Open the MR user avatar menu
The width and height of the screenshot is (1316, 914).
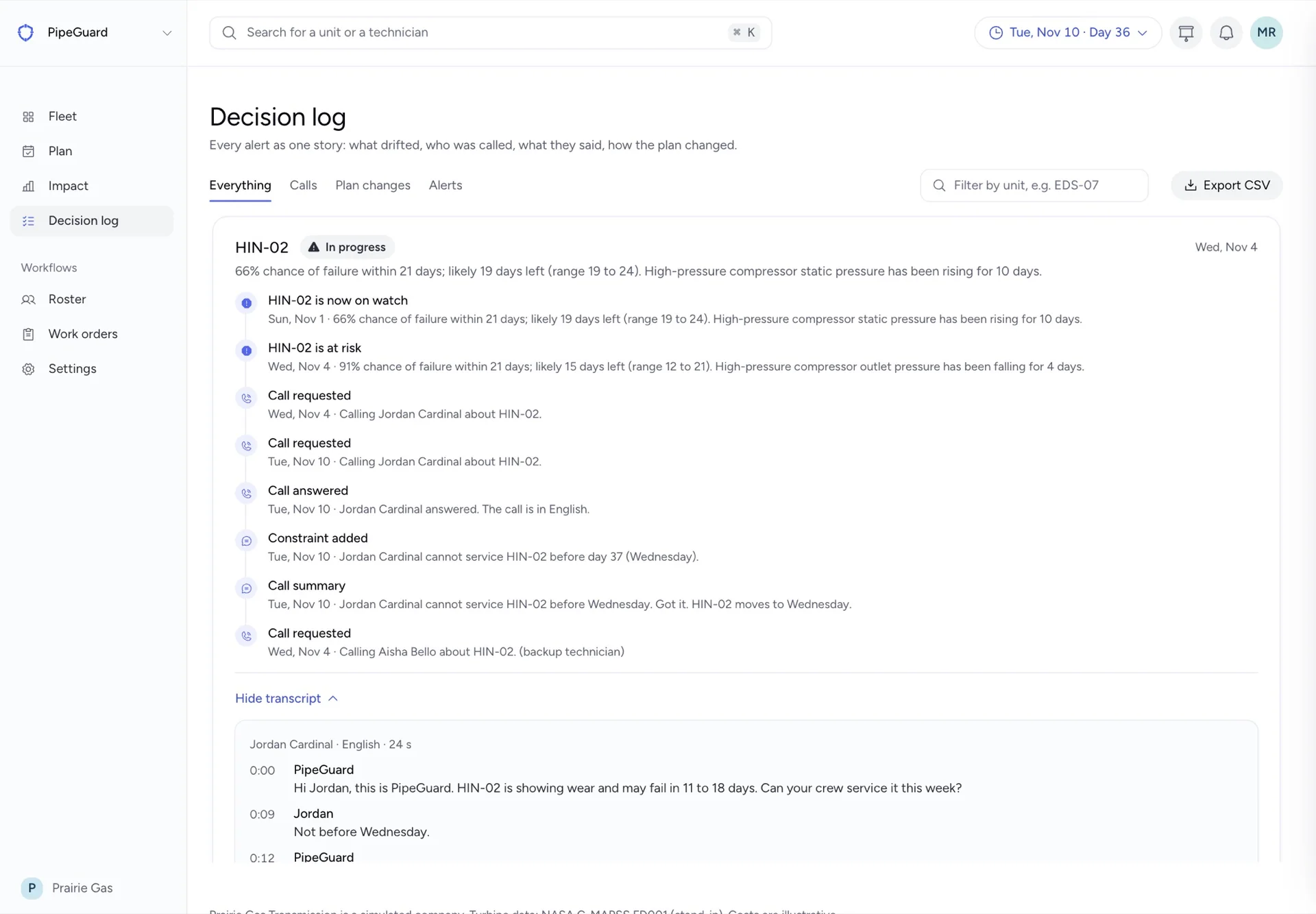tap(1267, 33)
